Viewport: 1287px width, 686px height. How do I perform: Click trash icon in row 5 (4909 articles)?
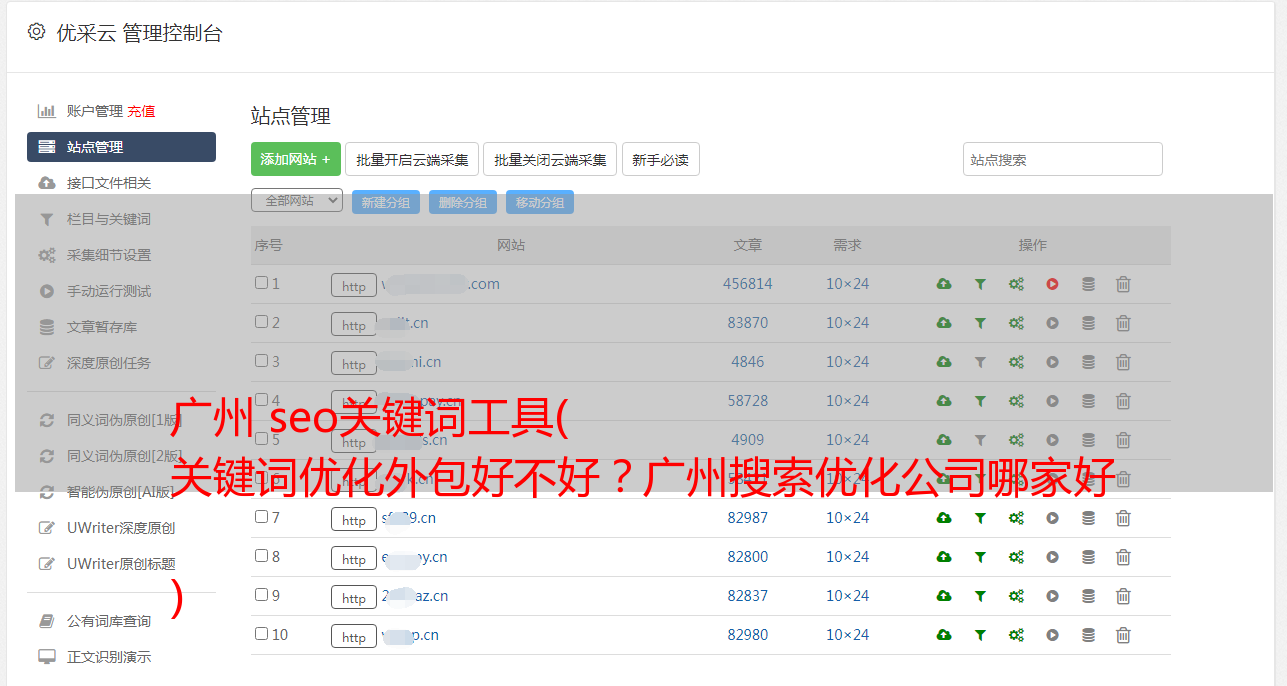click(1123, 440)
